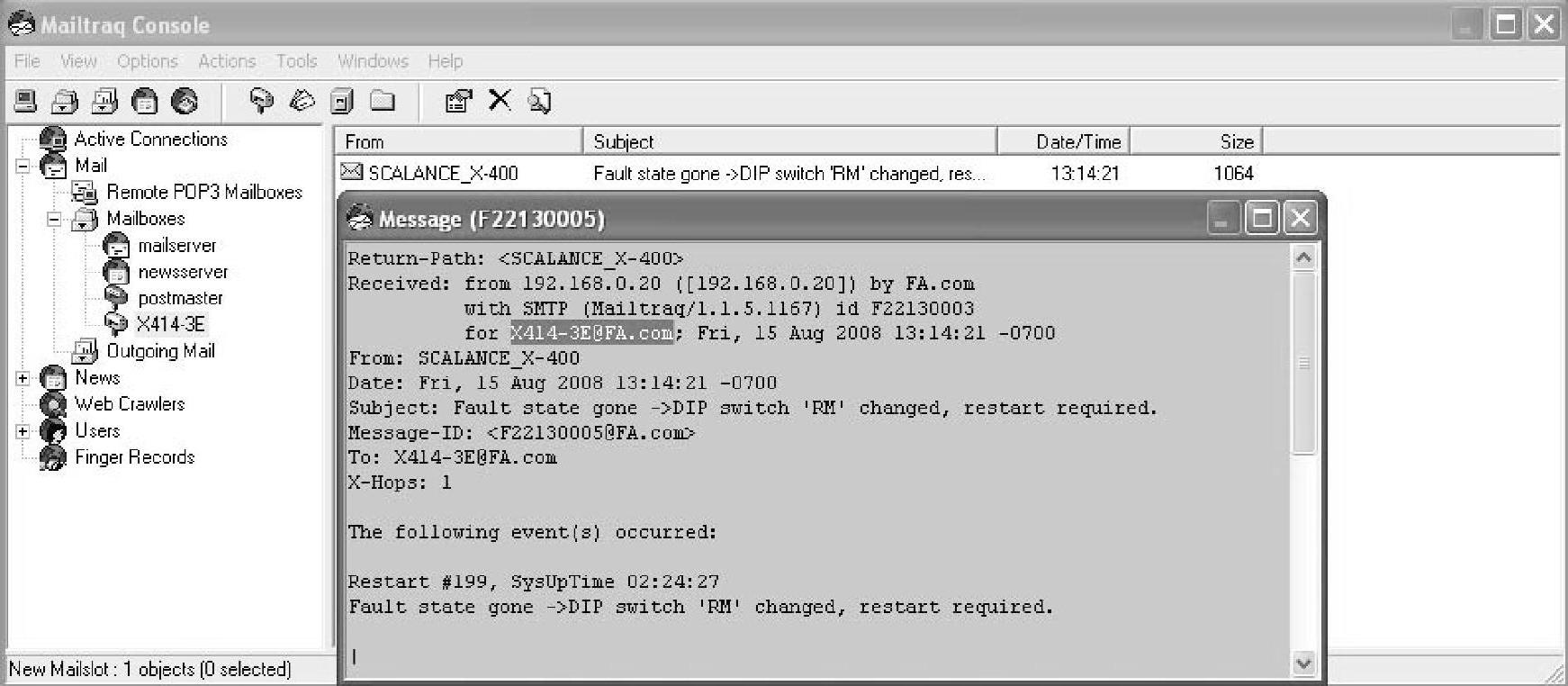Image resolution: width=1568 pixels, height=686 pixels.
Task: Open Properties via the toolbar icon
Action: coord(458,101)
